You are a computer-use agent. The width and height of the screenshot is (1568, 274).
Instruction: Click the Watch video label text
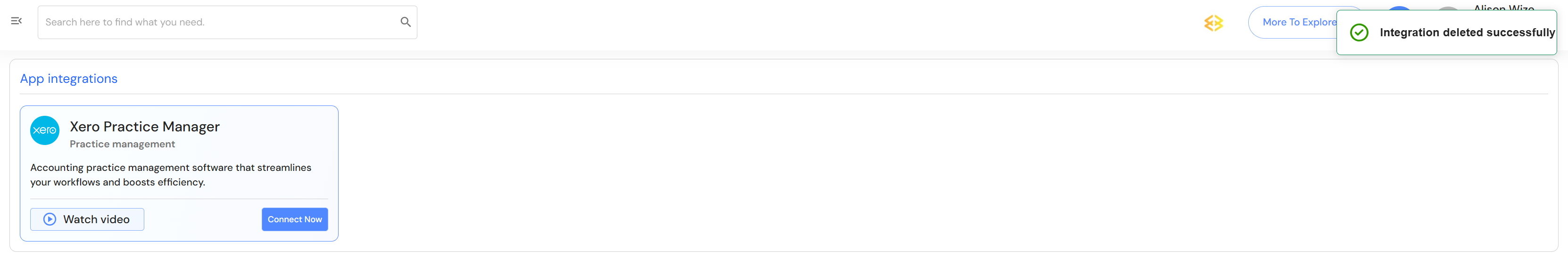(96, 219)
